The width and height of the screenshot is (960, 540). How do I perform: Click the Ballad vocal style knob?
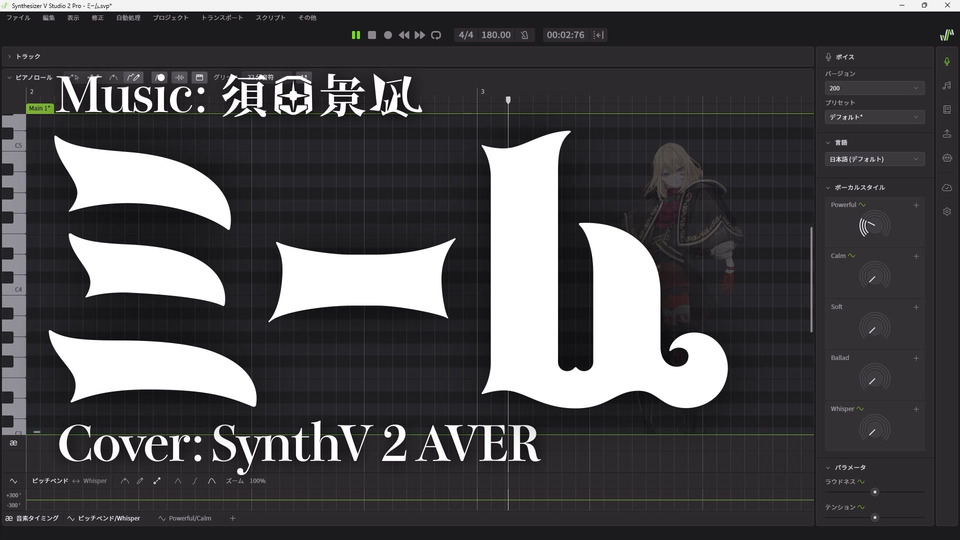pos(874,378)
